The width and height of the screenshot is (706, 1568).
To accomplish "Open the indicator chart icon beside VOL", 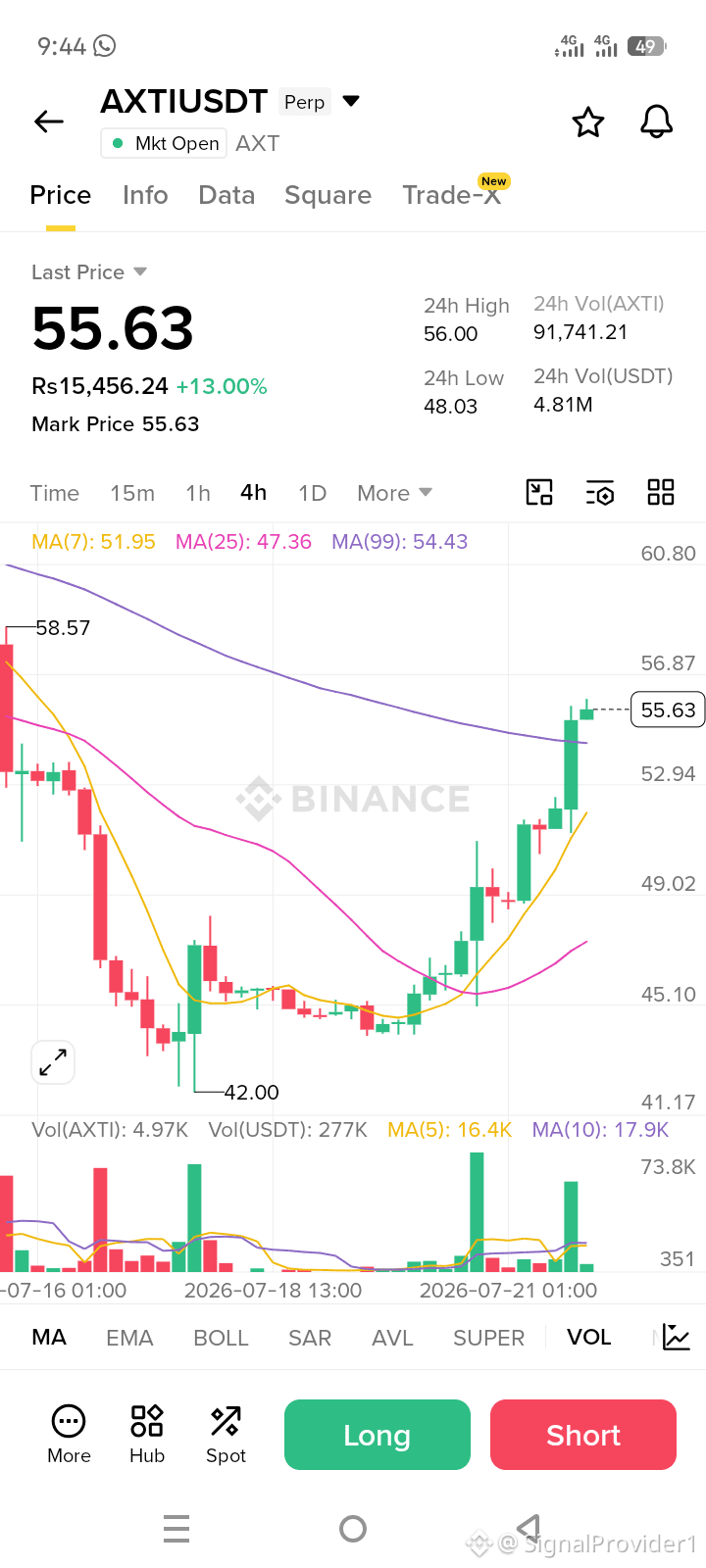I will tap(677, 1337).
